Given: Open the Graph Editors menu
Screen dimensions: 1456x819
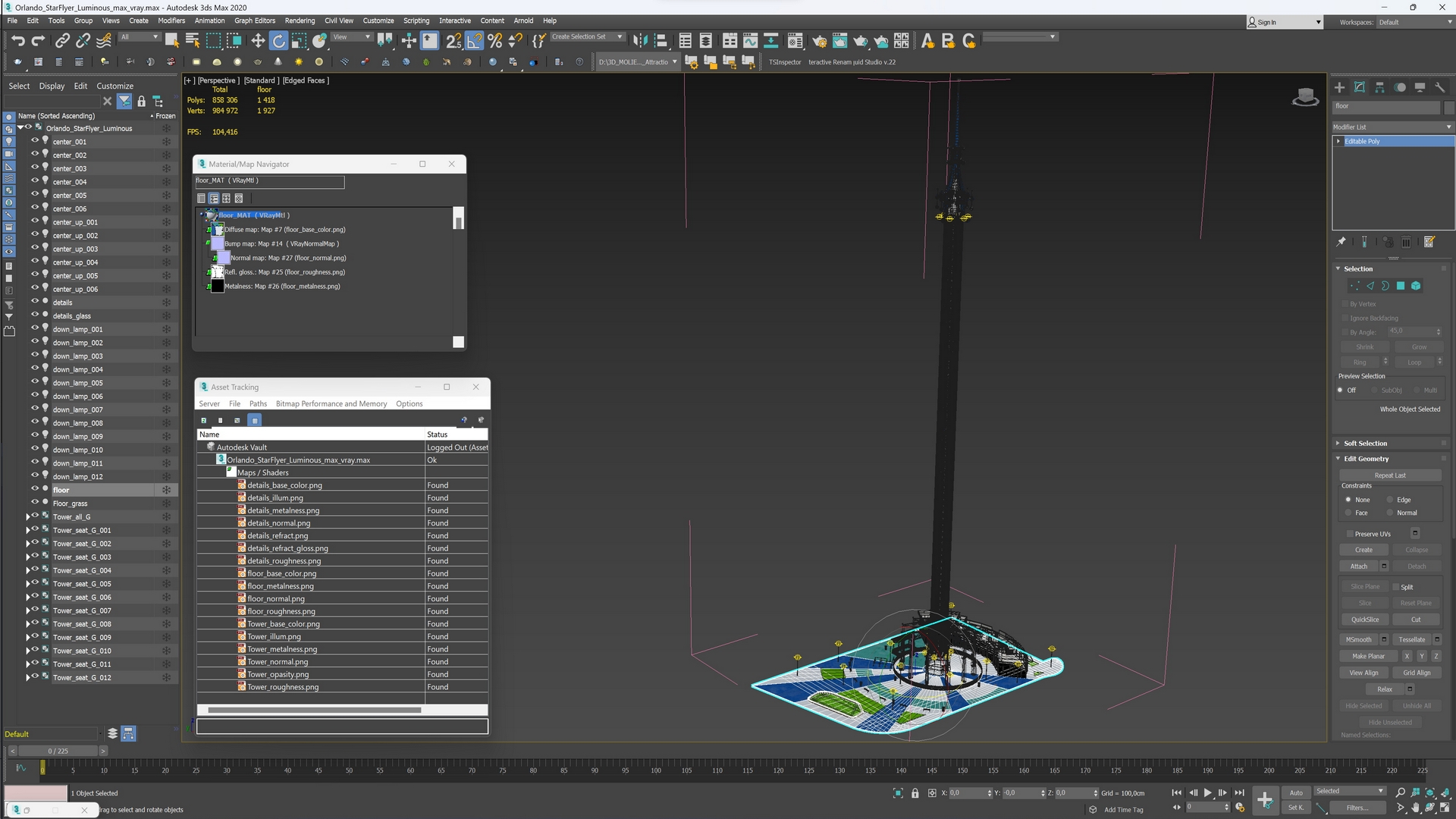Looking at the screenshot, I should [255, 20].
